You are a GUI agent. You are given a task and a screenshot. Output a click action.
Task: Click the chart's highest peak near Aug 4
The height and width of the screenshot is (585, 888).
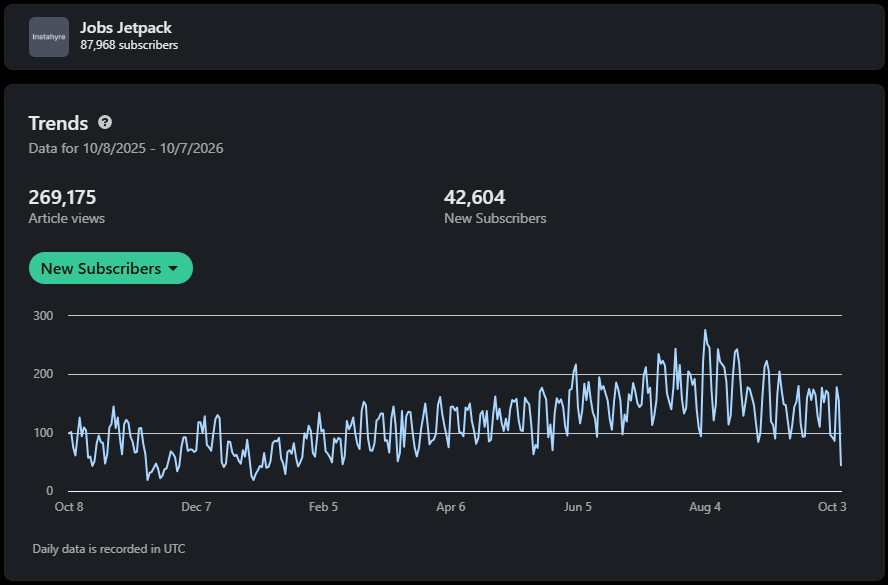[x=705, y=330]
